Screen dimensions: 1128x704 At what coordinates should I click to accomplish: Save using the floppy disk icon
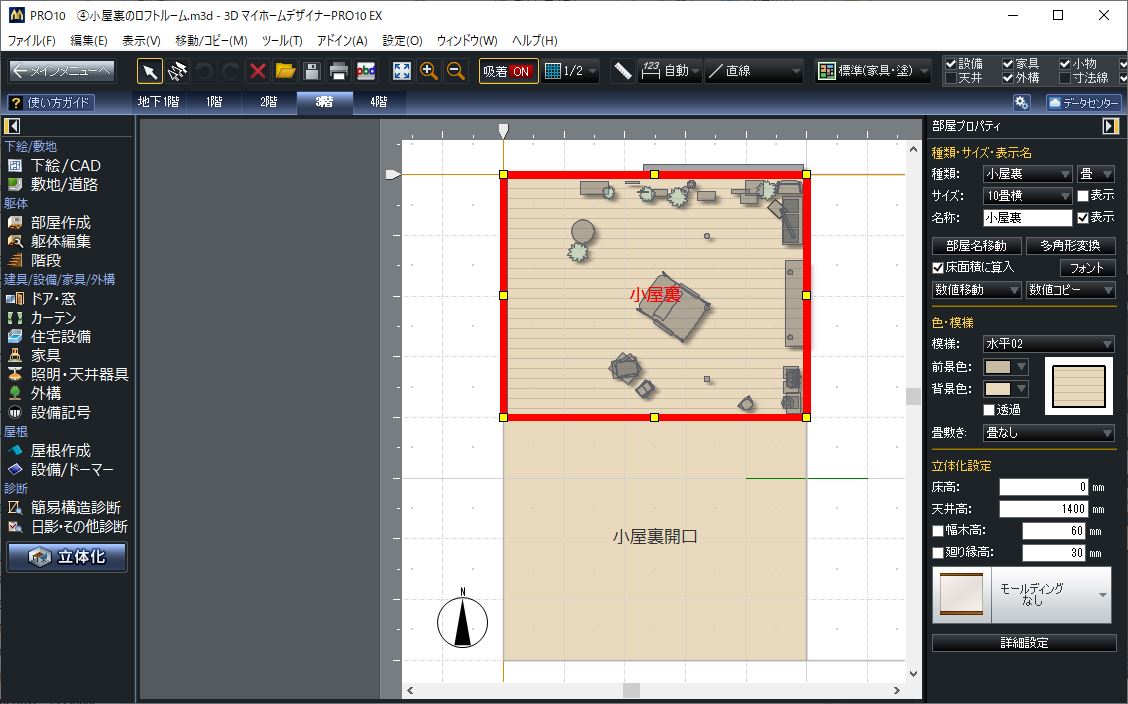[312, 71]
